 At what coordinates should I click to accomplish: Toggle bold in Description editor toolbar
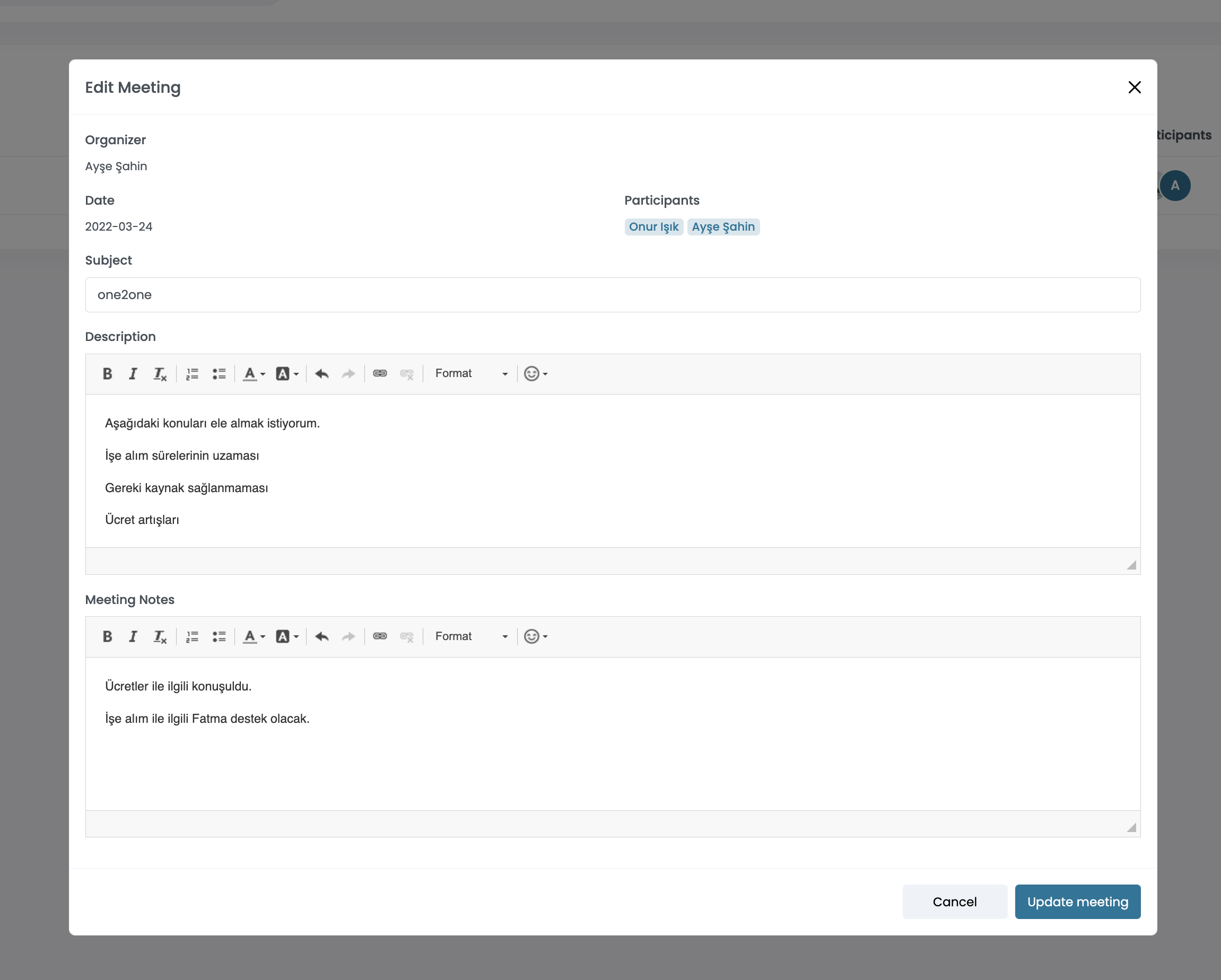[x=107, y=374]
